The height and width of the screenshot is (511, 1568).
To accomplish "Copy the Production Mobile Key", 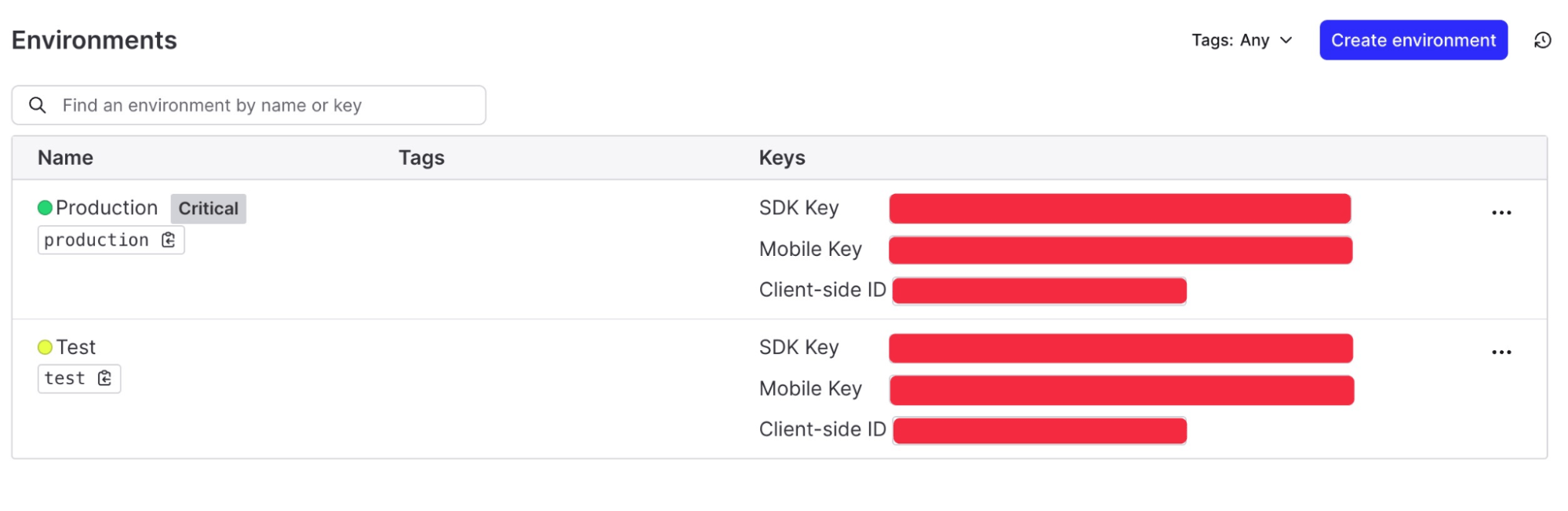I will [1120, 250].
